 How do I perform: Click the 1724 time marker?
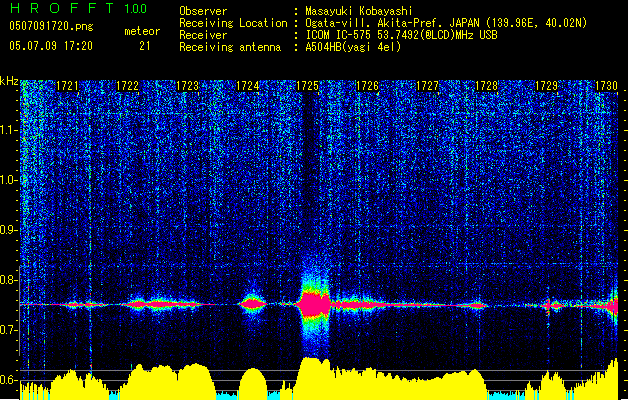[248, 86]
